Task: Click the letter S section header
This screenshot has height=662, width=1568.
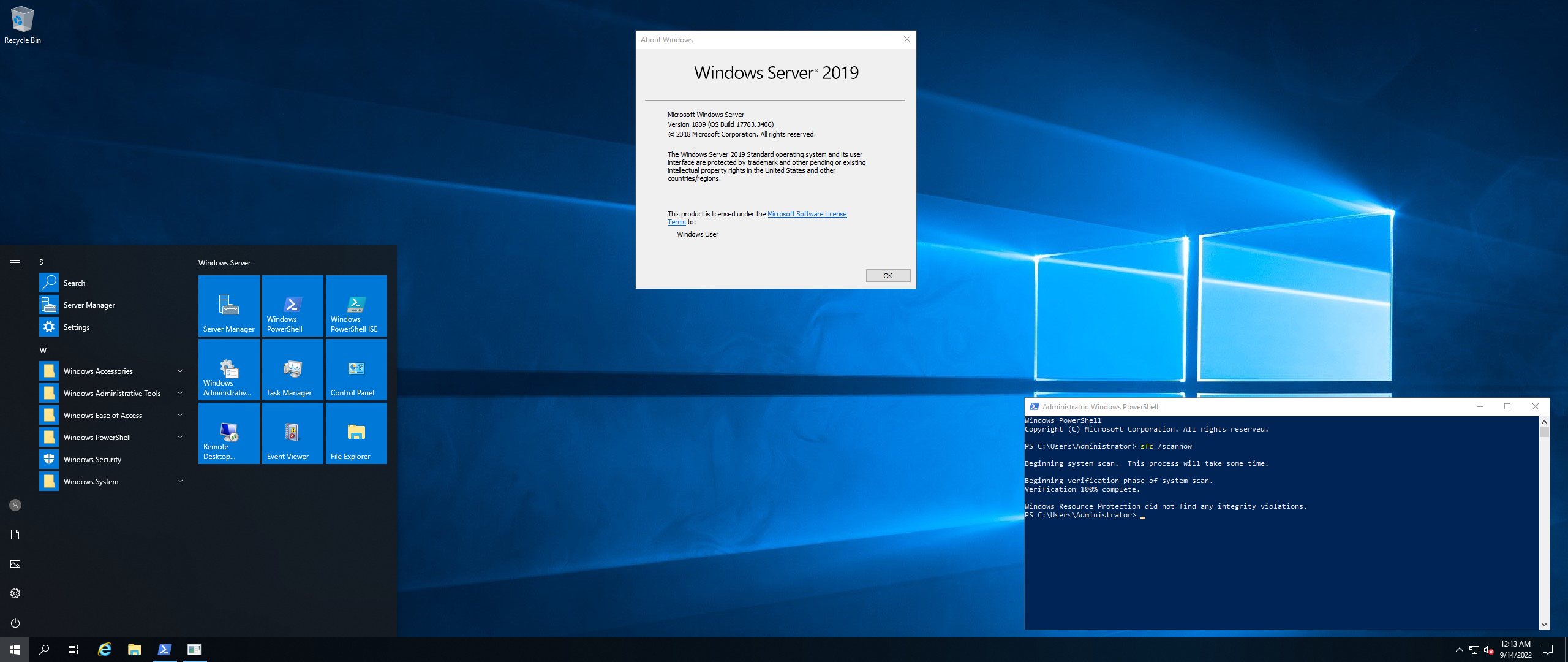Action: point(42,262)
